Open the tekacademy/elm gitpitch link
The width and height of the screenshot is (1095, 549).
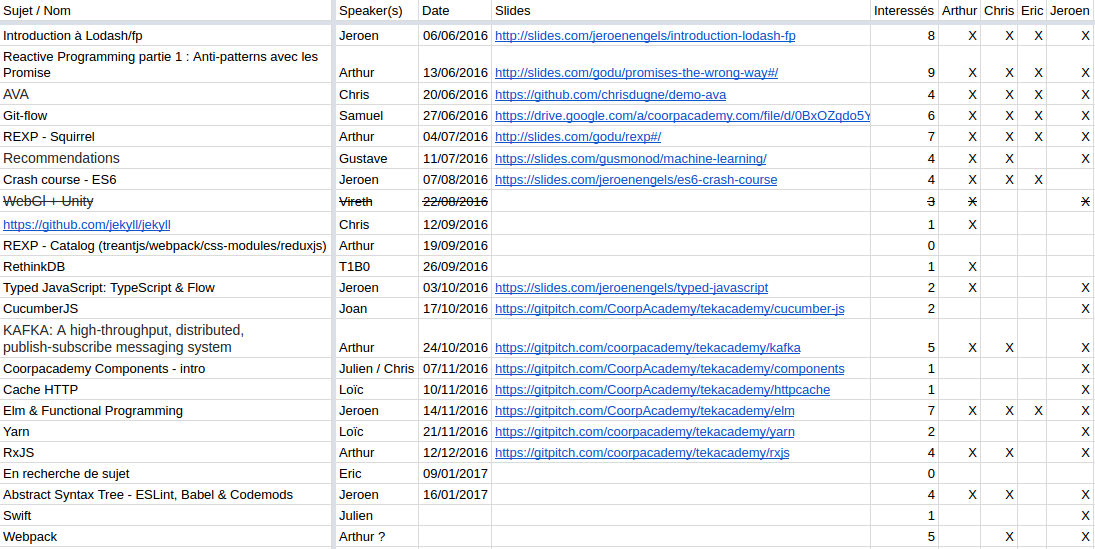pos(645,411)
